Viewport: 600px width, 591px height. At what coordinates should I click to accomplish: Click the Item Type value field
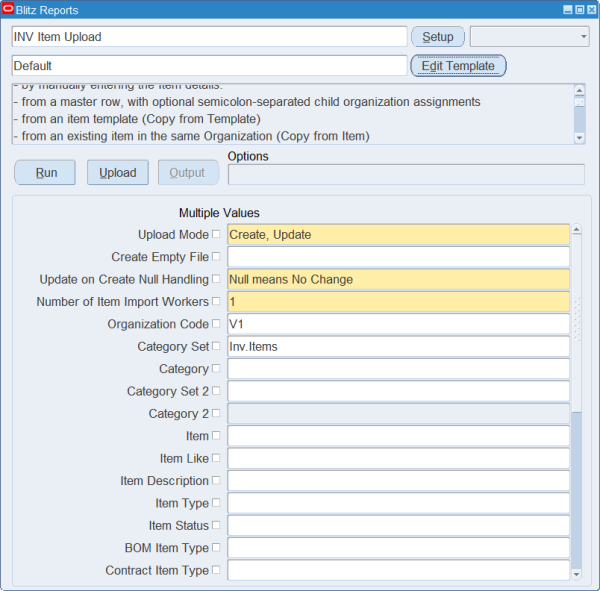[398, 503]
